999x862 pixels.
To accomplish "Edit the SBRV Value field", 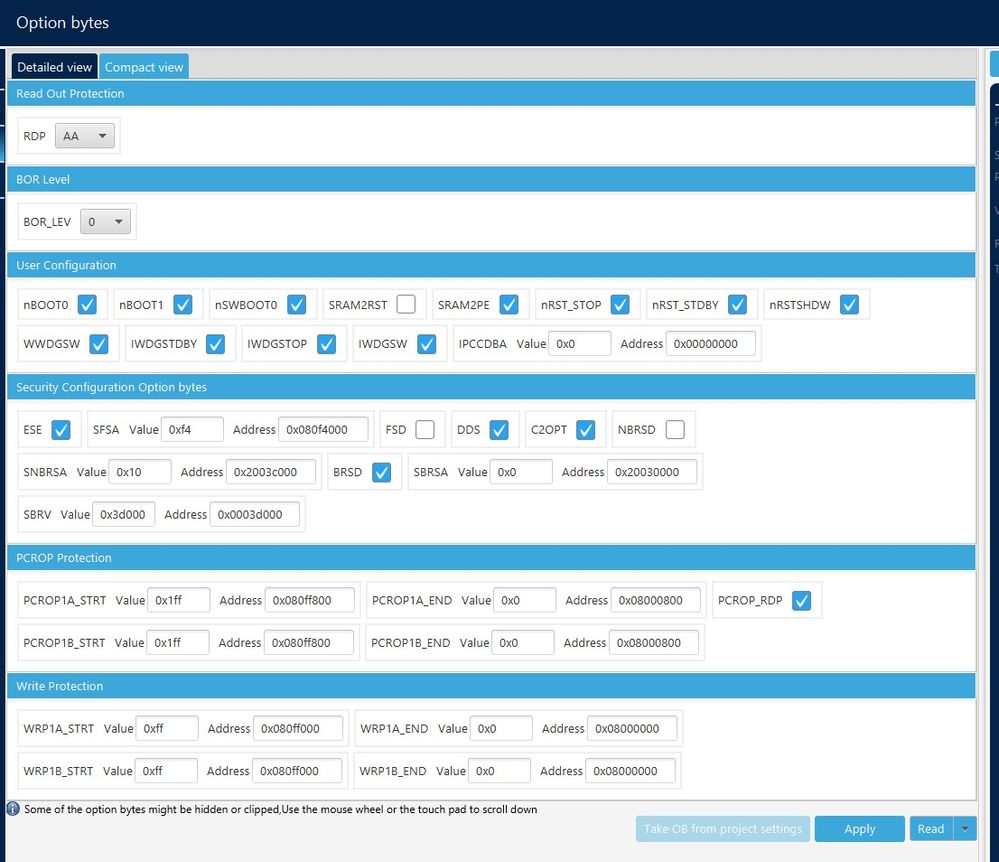I will [x=124, y=514].
